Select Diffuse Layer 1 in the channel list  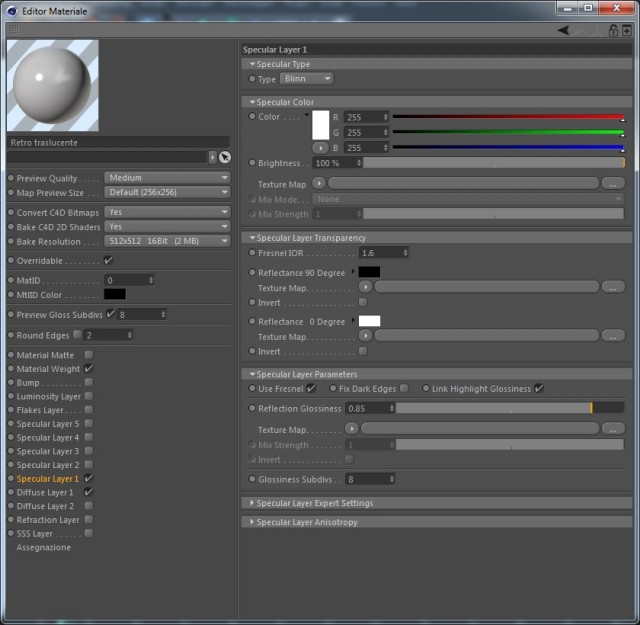click(x=45, y=492)
